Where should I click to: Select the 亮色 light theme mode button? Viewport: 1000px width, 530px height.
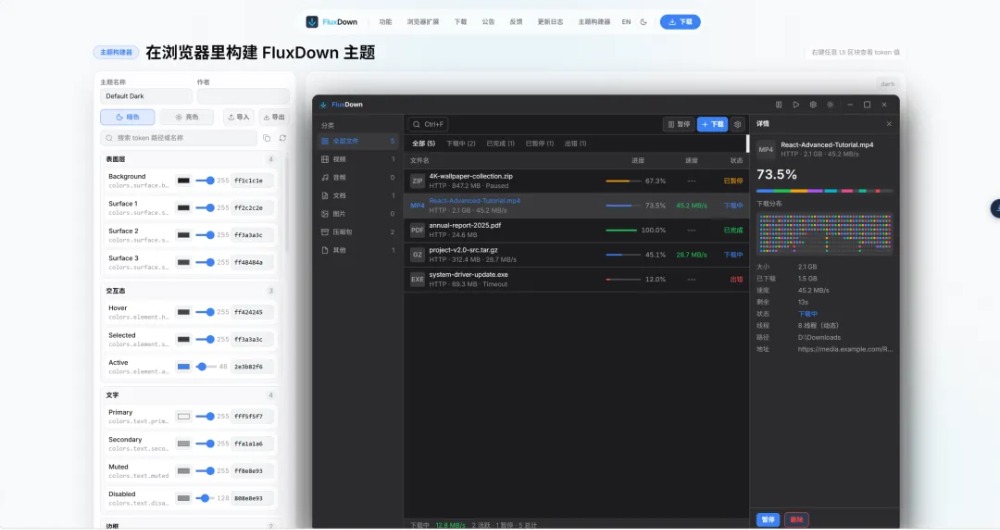pyautogui.click(x=186, y=117)
